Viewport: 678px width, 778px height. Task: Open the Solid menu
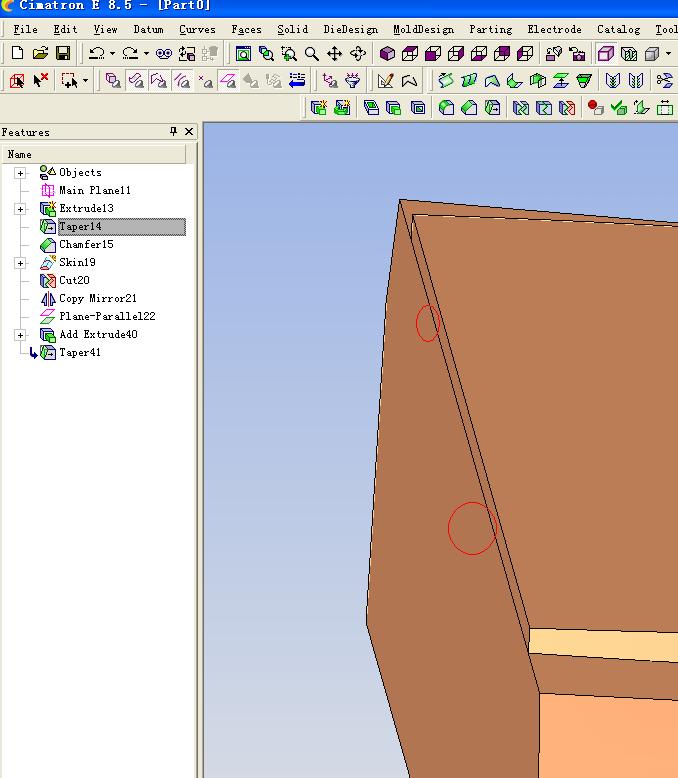pyautogui.click(x=292, y=29)
